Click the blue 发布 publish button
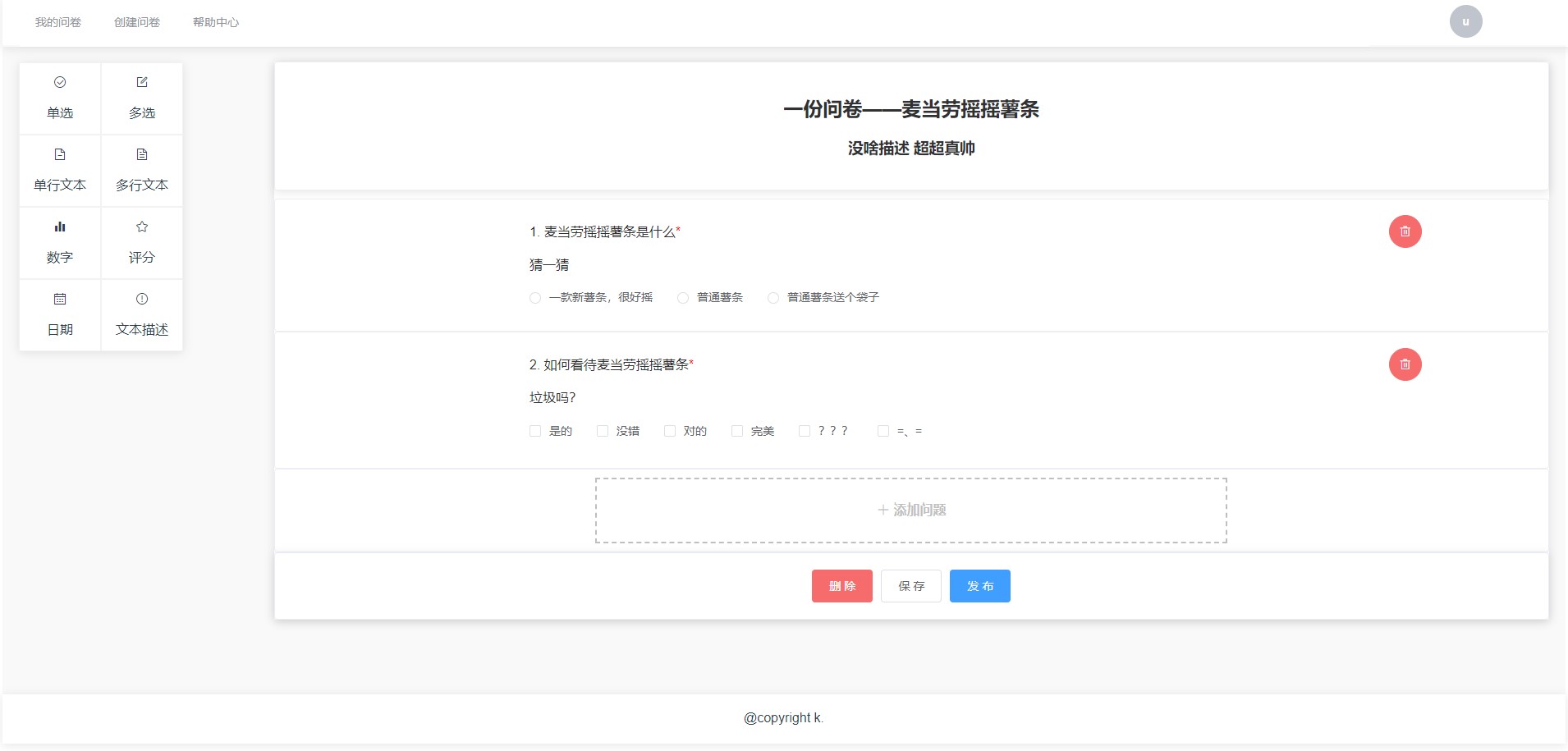Image resolution: width=1568 pixels, height=751 pixels. point(980,586)
